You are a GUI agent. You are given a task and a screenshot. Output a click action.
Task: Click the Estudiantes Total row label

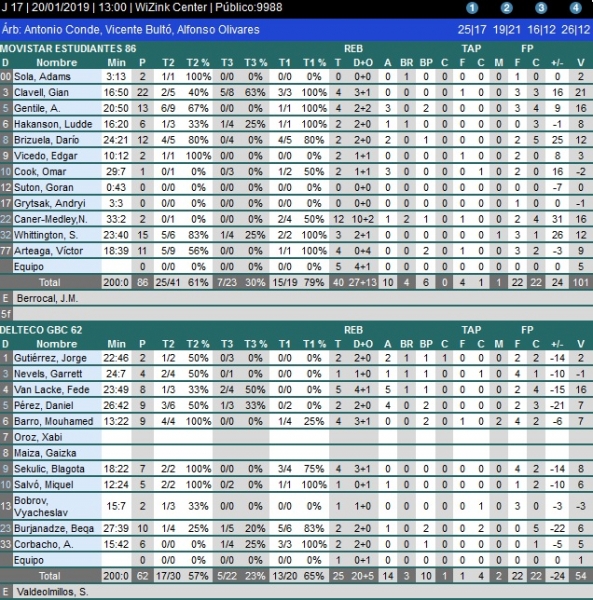tap(50, 282)
